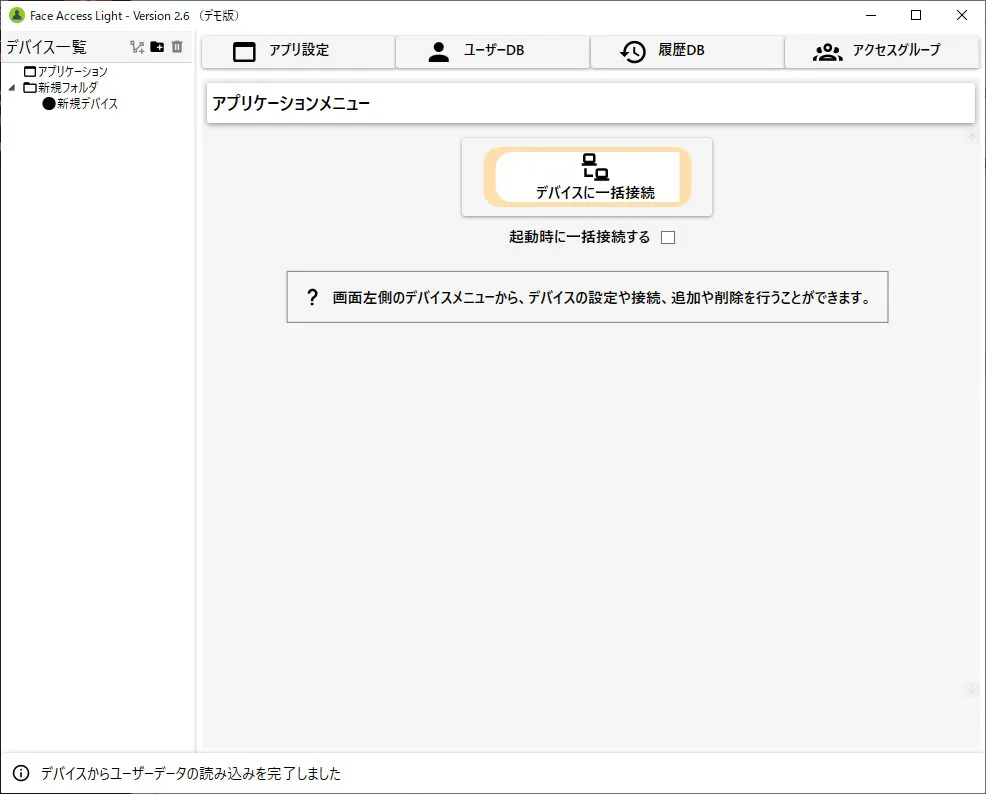This screenshot has height=794, width=986.
Task: Click the scroll down arrow on right scrollbar
Action: (971, 690)
